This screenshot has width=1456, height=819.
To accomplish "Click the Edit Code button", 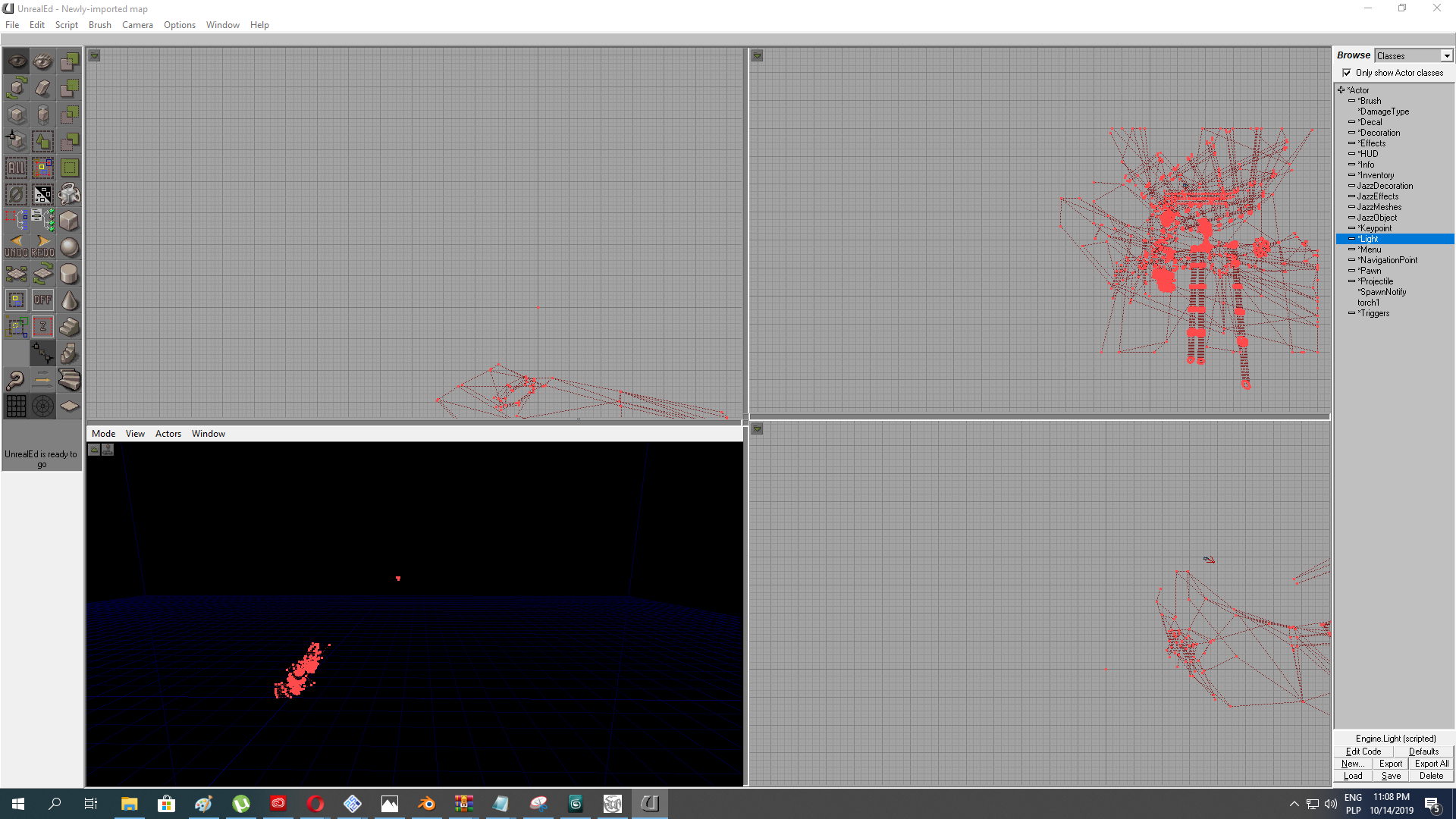I will click(1363, 752).
